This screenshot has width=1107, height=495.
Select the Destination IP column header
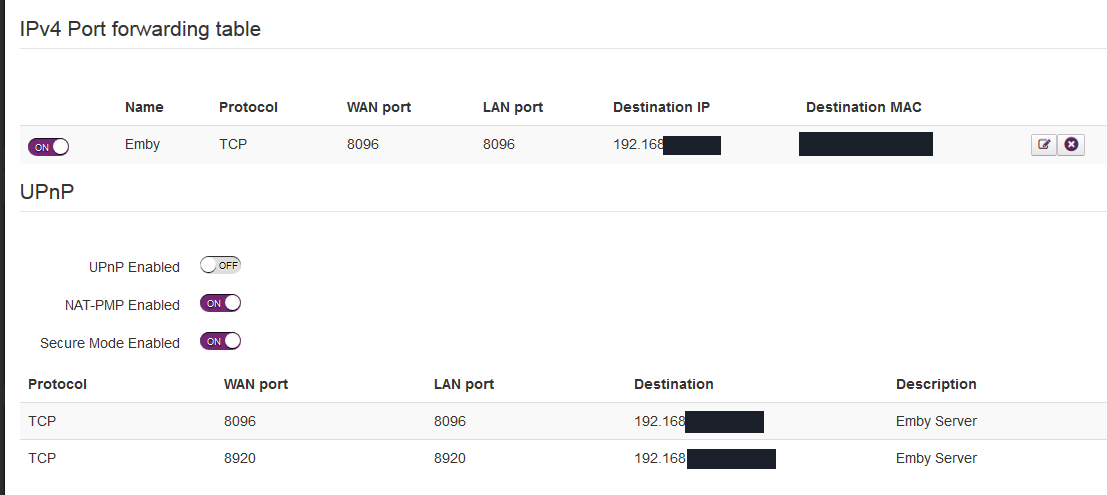click(661, 107)
